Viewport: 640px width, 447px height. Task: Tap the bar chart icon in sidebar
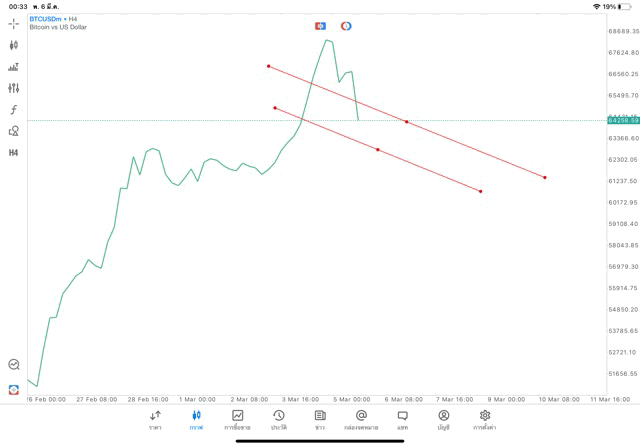(14, 67)
